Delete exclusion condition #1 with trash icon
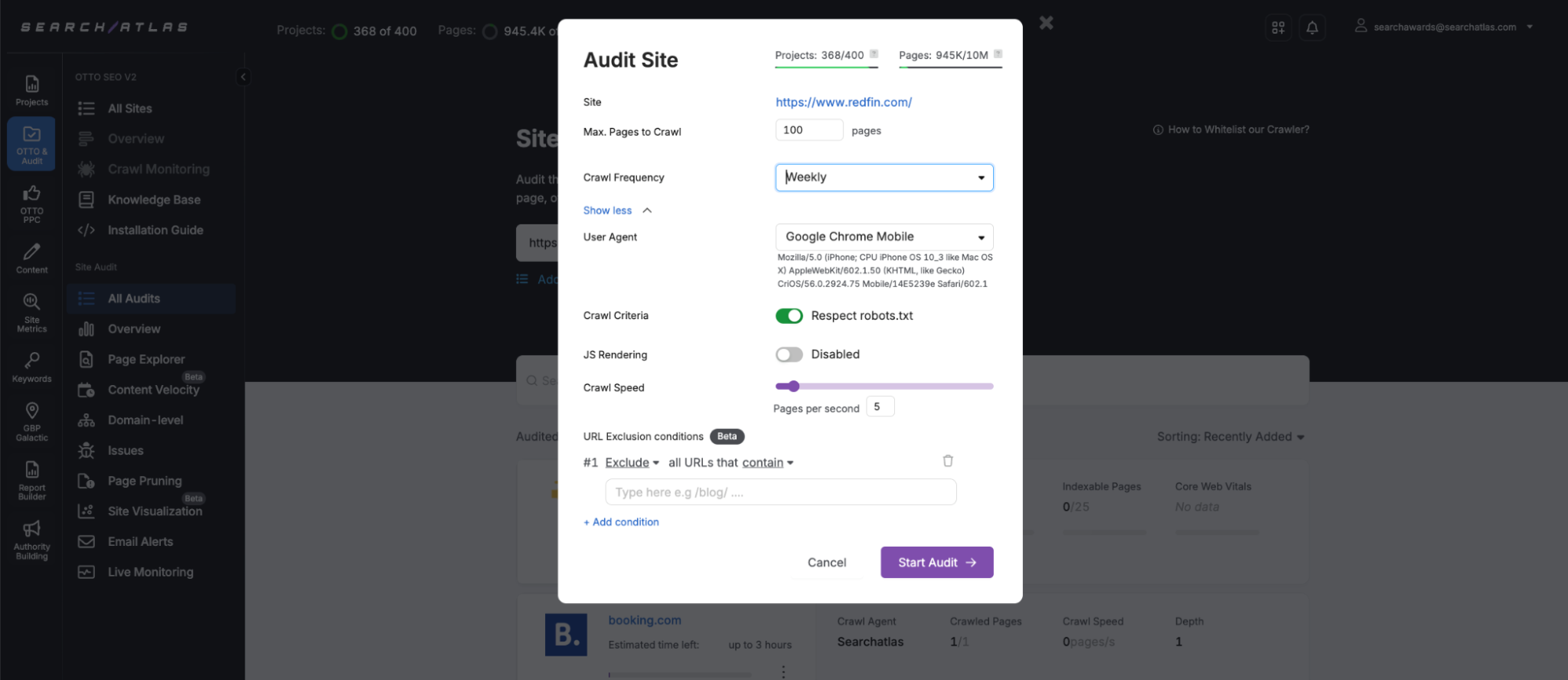The height and width of the screenshot is (680, 1568). coord(948,461)
